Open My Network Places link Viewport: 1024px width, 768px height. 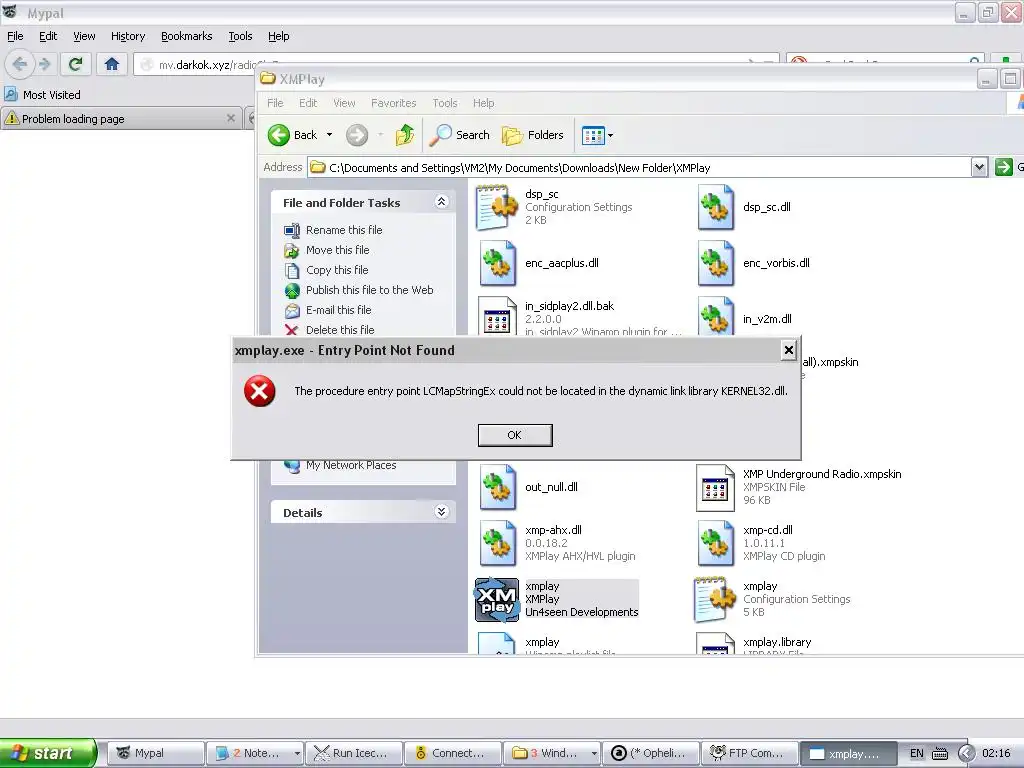pos(351,465)
